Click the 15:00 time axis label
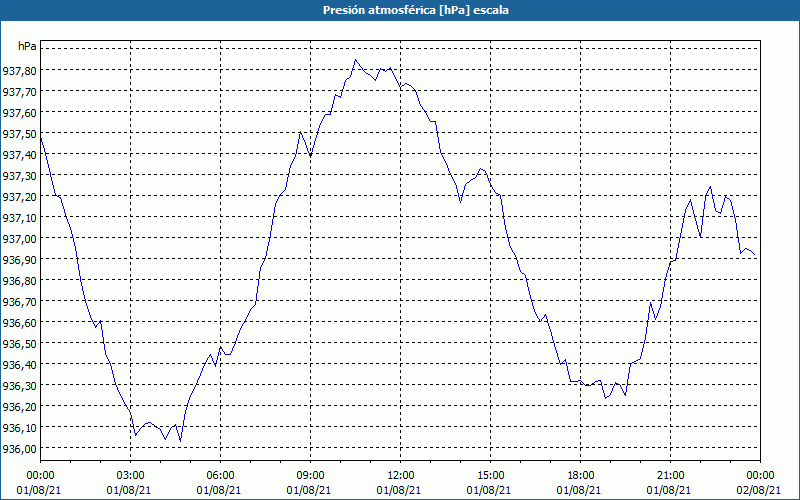This screenshot has height=500, width=800. click(490, 476)
